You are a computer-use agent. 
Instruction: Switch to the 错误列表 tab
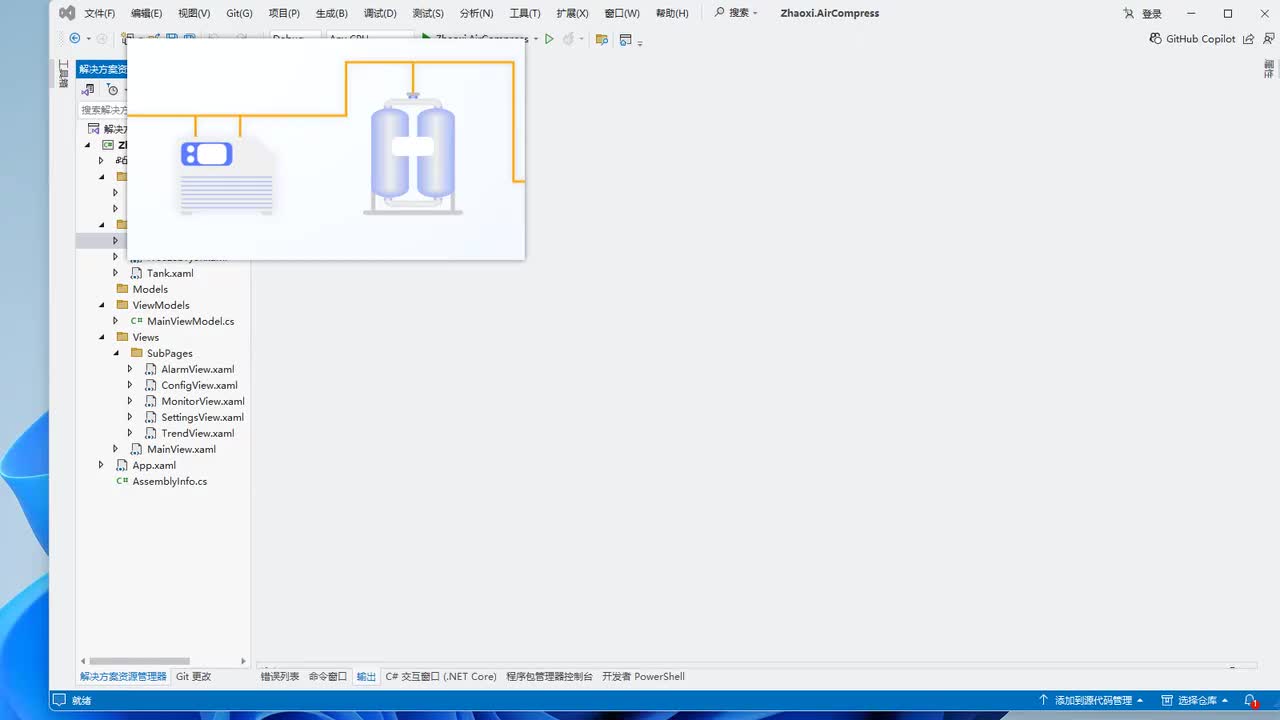pyautogui.click(x=280, y=677)
